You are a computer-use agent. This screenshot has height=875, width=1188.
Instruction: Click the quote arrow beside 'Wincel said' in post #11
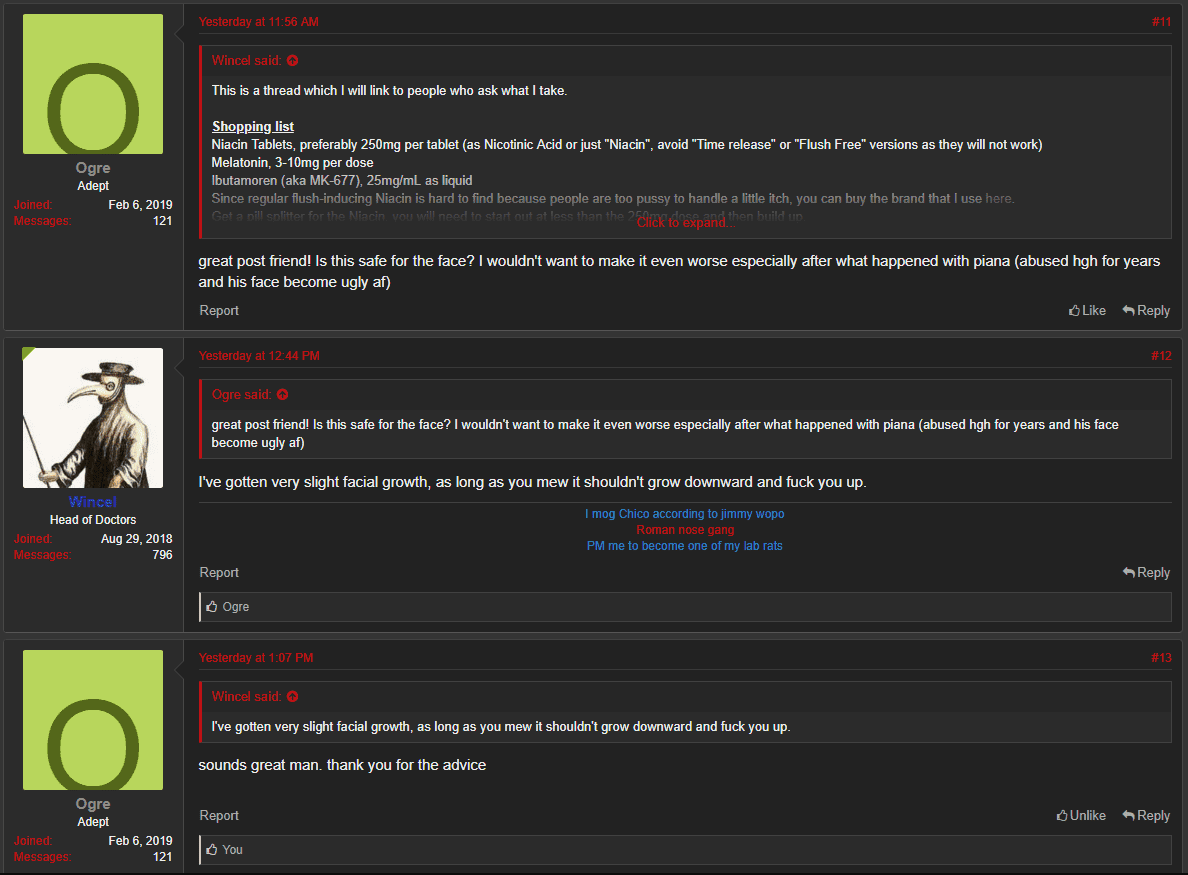coord(292,61)
